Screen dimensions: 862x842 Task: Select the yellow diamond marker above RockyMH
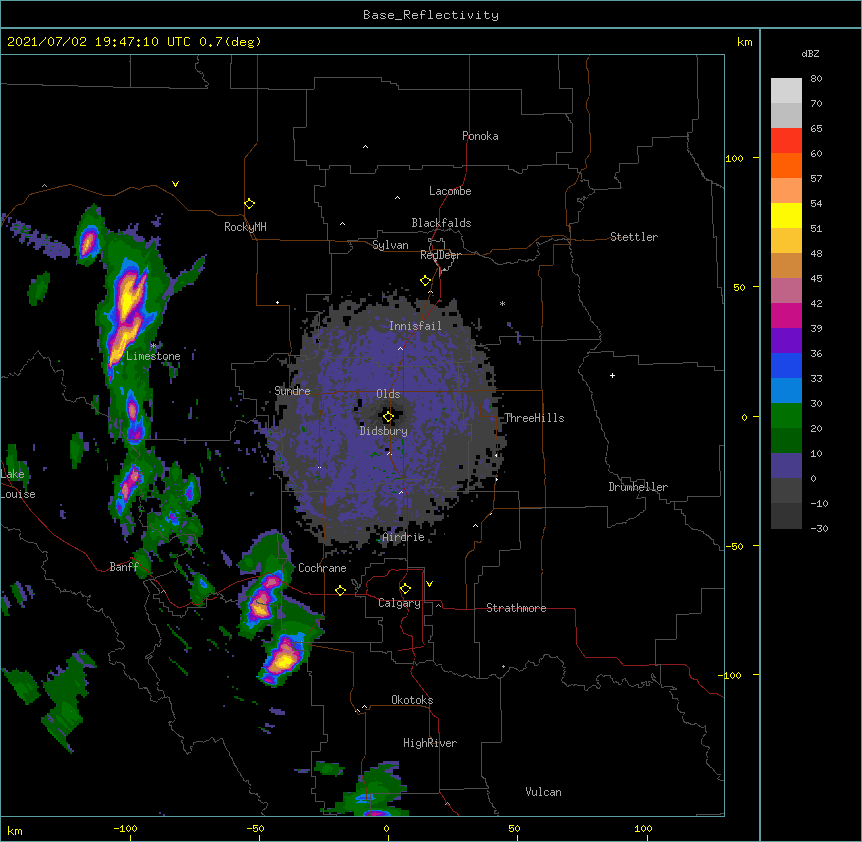coord(249,204)
